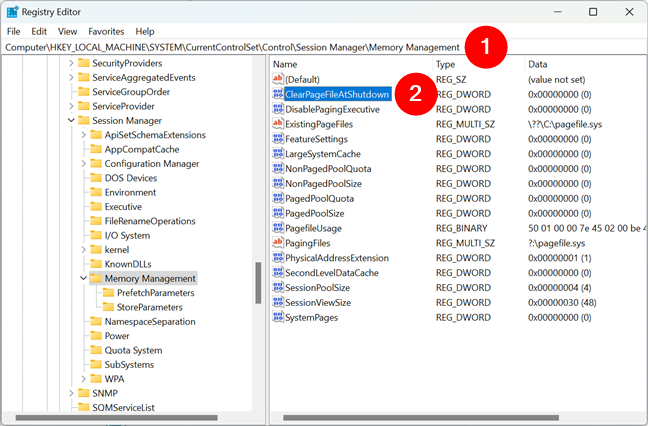This screenshot has height=426, width=648.
Task: Select the SecondLevelDataCache value
Action: 332,273
